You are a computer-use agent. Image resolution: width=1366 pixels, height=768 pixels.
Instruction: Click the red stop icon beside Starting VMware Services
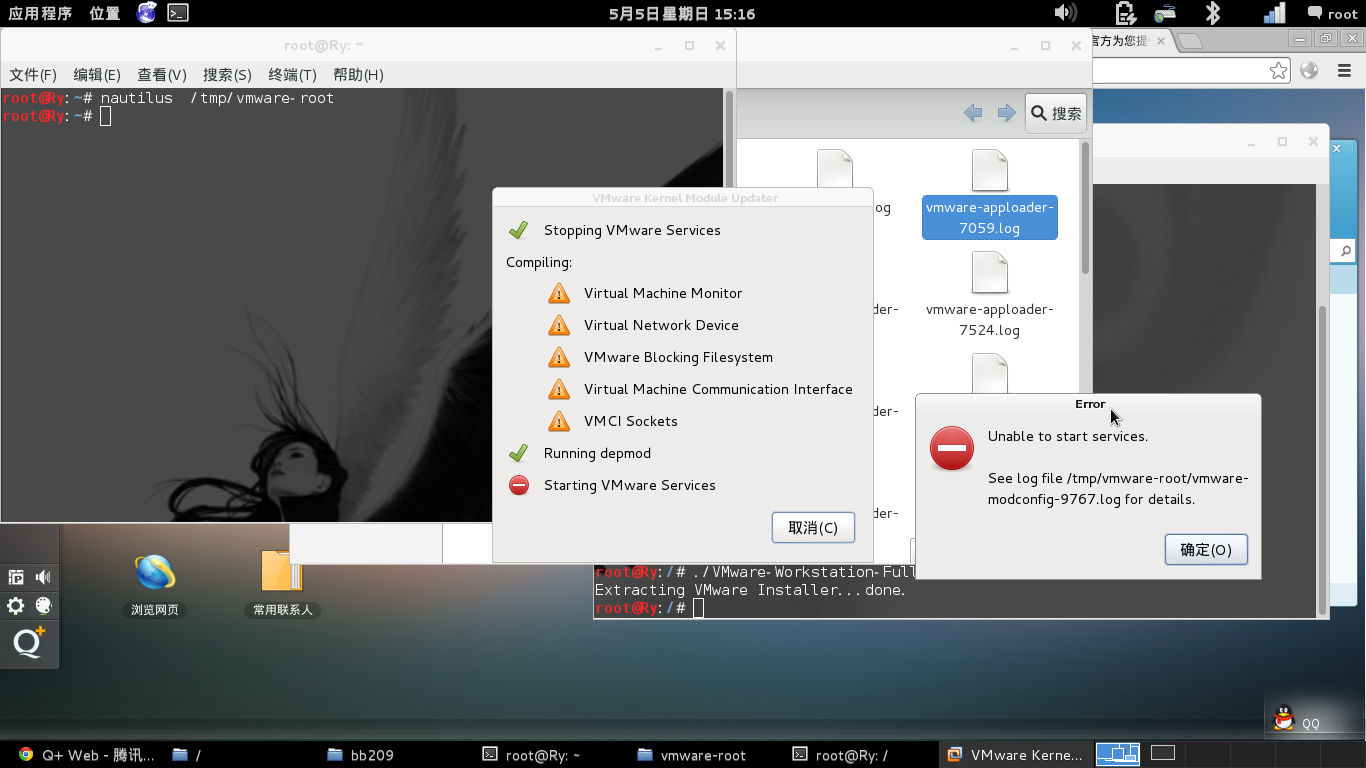point(518,485)
